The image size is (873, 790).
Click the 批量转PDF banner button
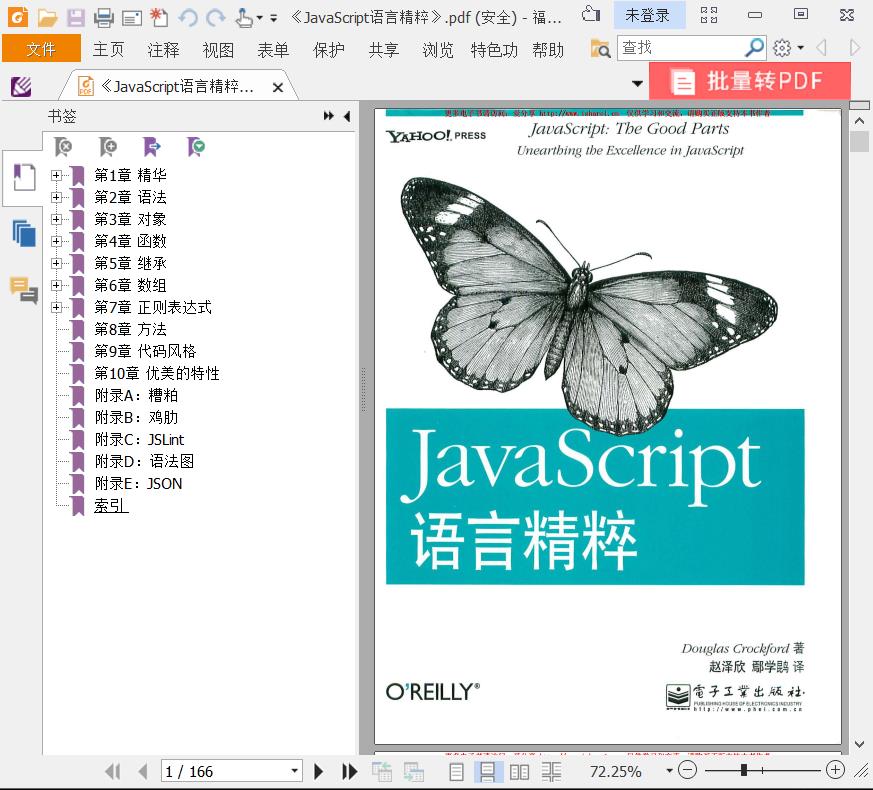pyautogui.click(x=749, y=81)
